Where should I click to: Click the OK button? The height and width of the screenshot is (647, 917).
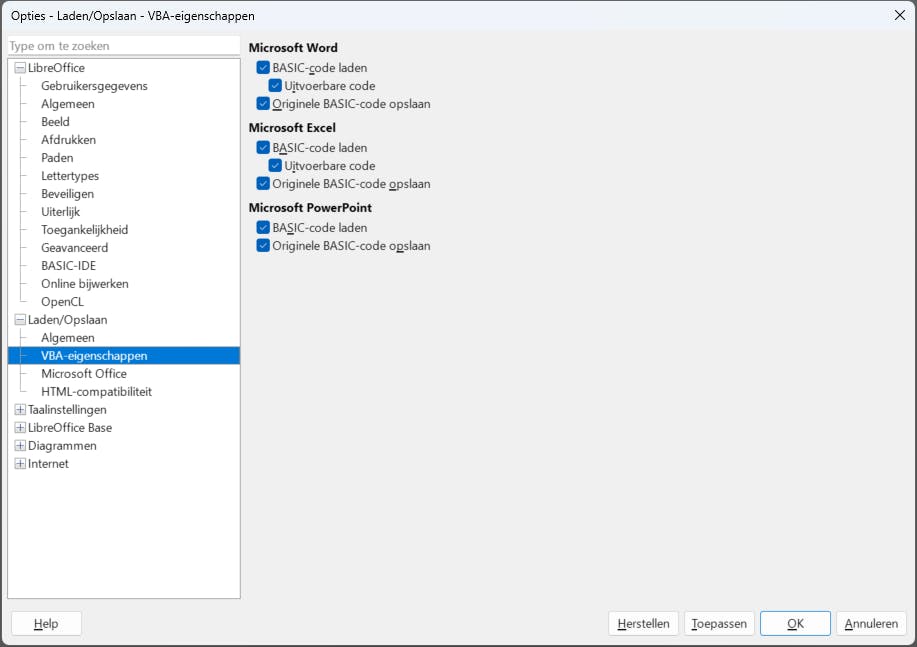(x=795, y=624)
